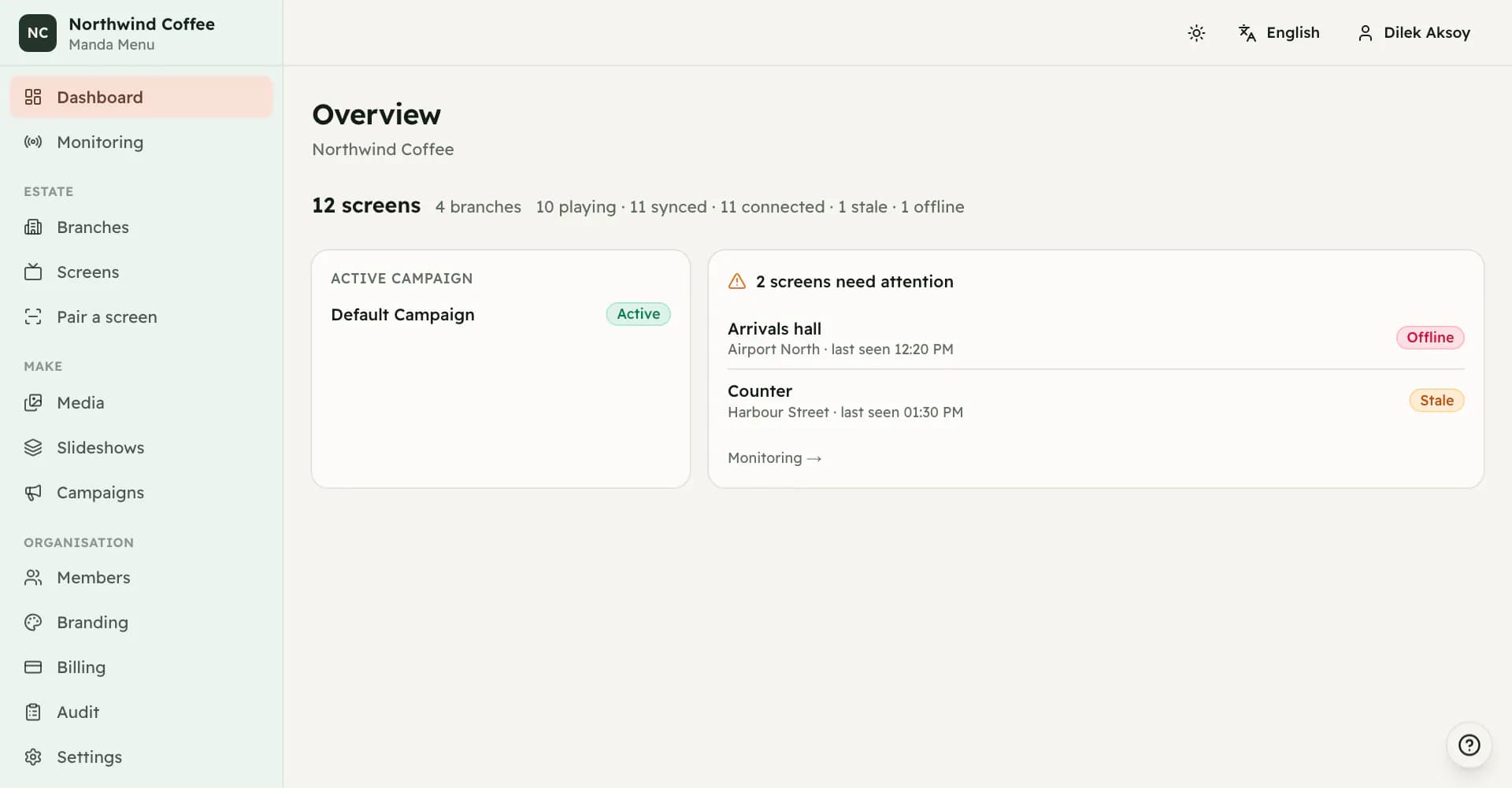Navigate to Members in the sidebar

[142, 577]
